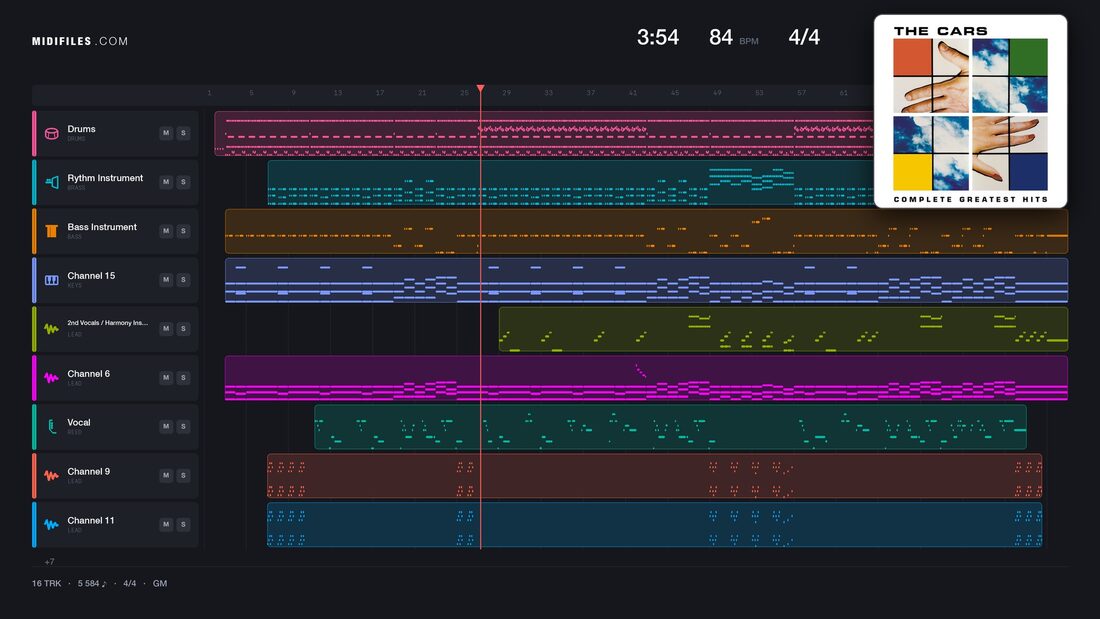The image size is (1100, 619).
Task: Click the Drums track drum icon
Action: [52, 133]
